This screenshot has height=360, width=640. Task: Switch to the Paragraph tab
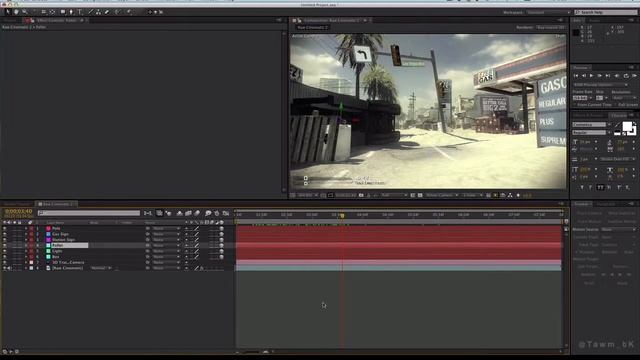tap(606, 204)
